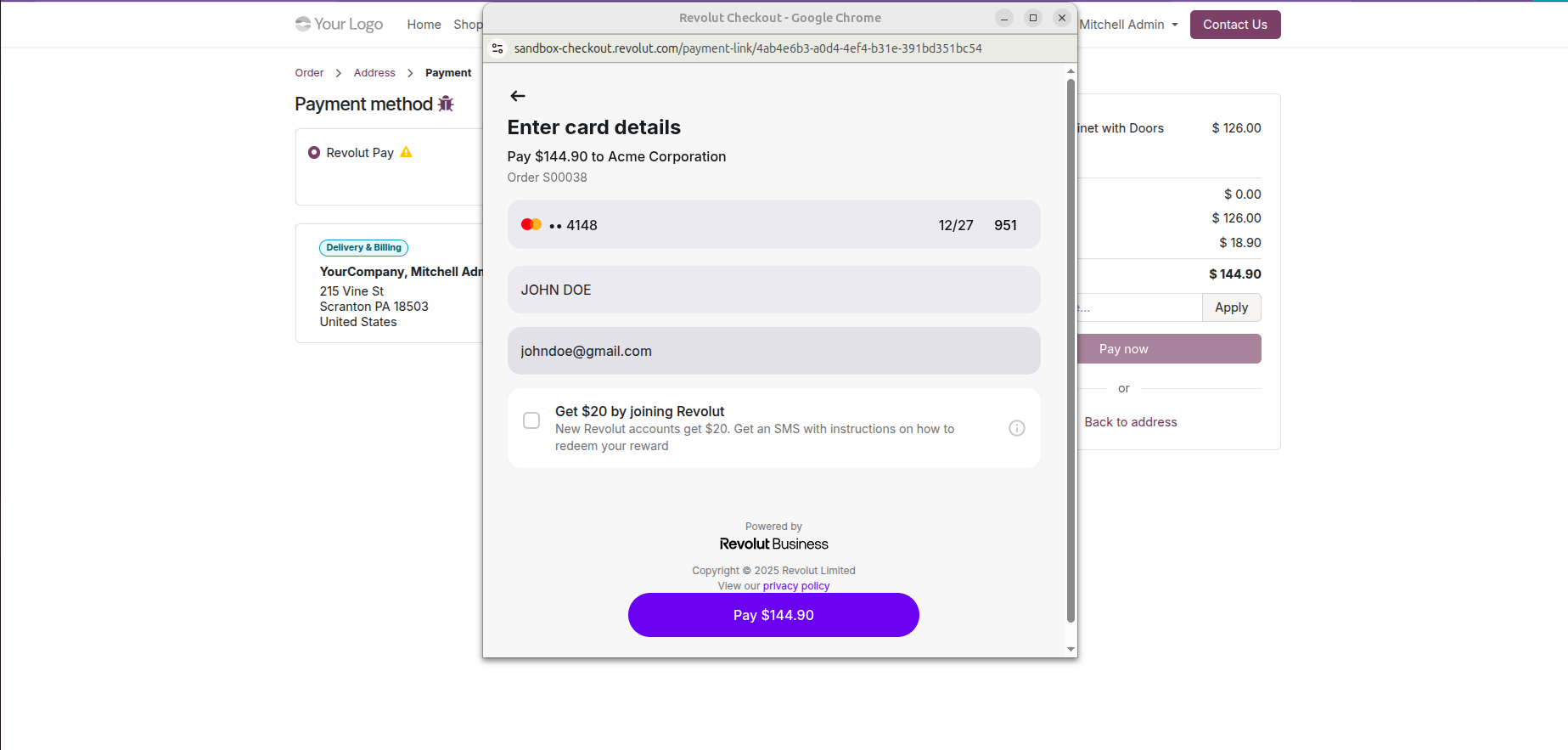Click the bug icon next to Payment method
The image size is (1568, 750).
pyautogui.click(x=446, y=104)
